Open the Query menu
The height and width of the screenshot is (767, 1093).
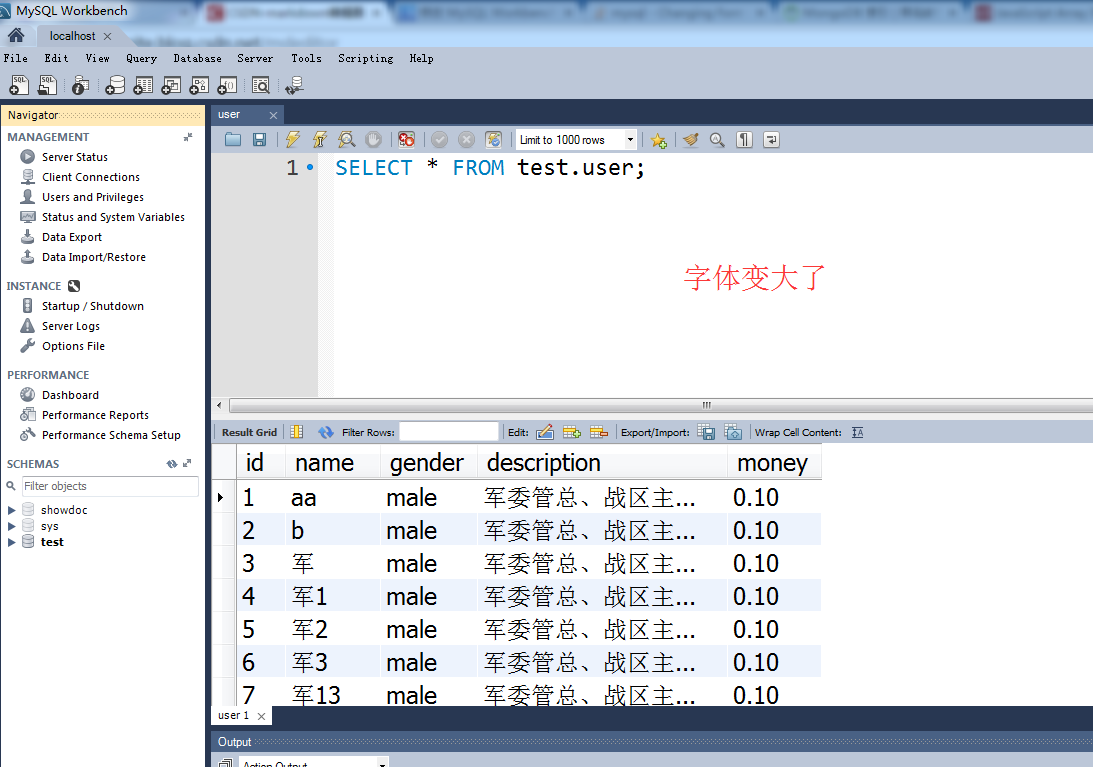[142, 59]
